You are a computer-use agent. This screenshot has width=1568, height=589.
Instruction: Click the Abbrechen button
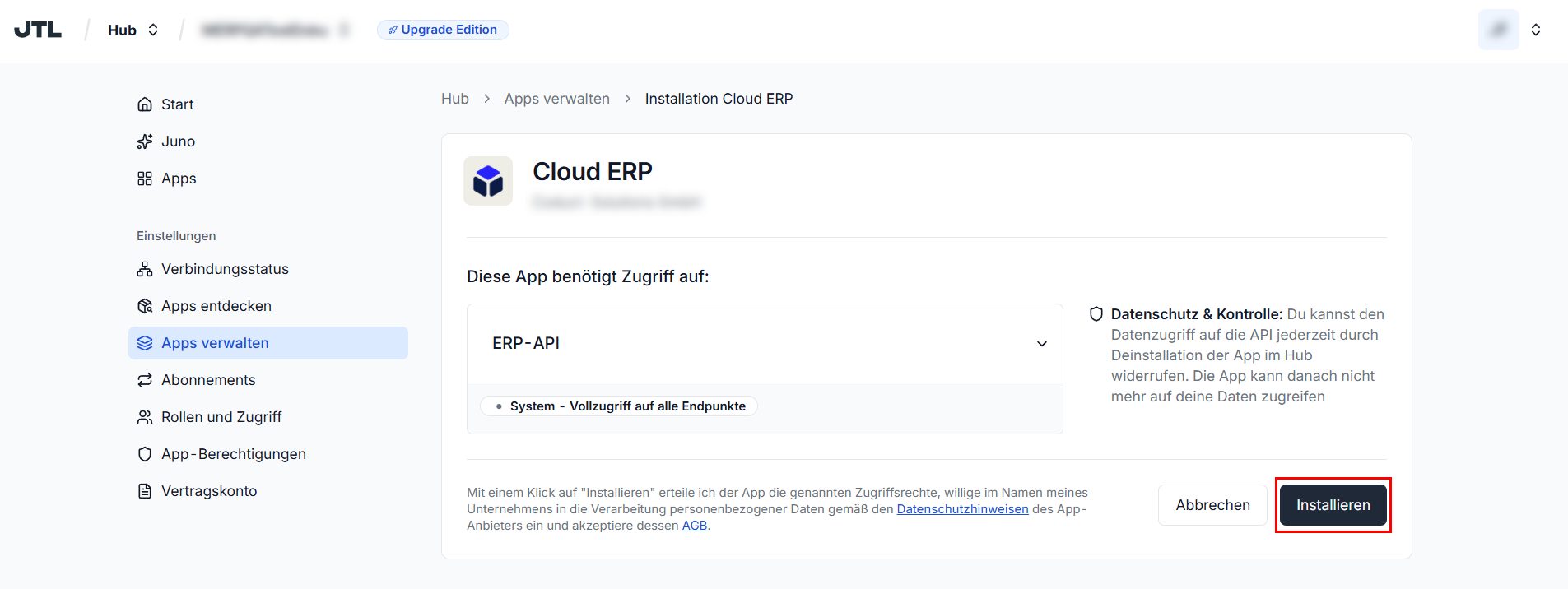pos(1212,505)
